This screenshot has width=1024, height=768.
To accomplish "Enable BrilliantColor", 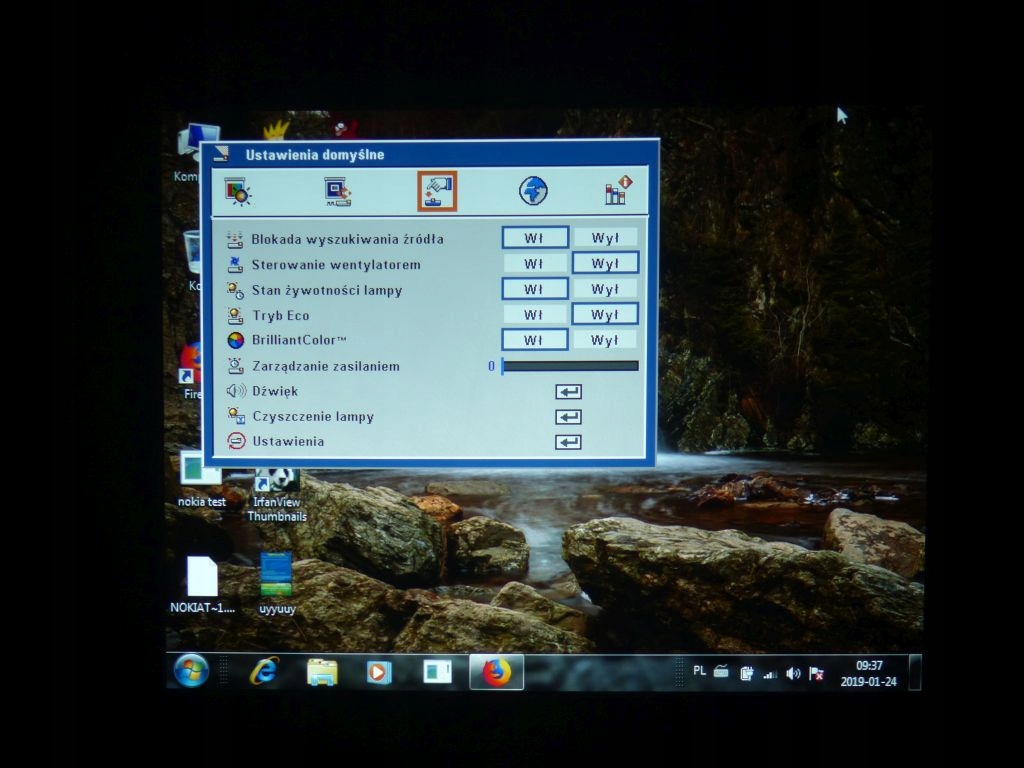I will [x=533, y=339].
